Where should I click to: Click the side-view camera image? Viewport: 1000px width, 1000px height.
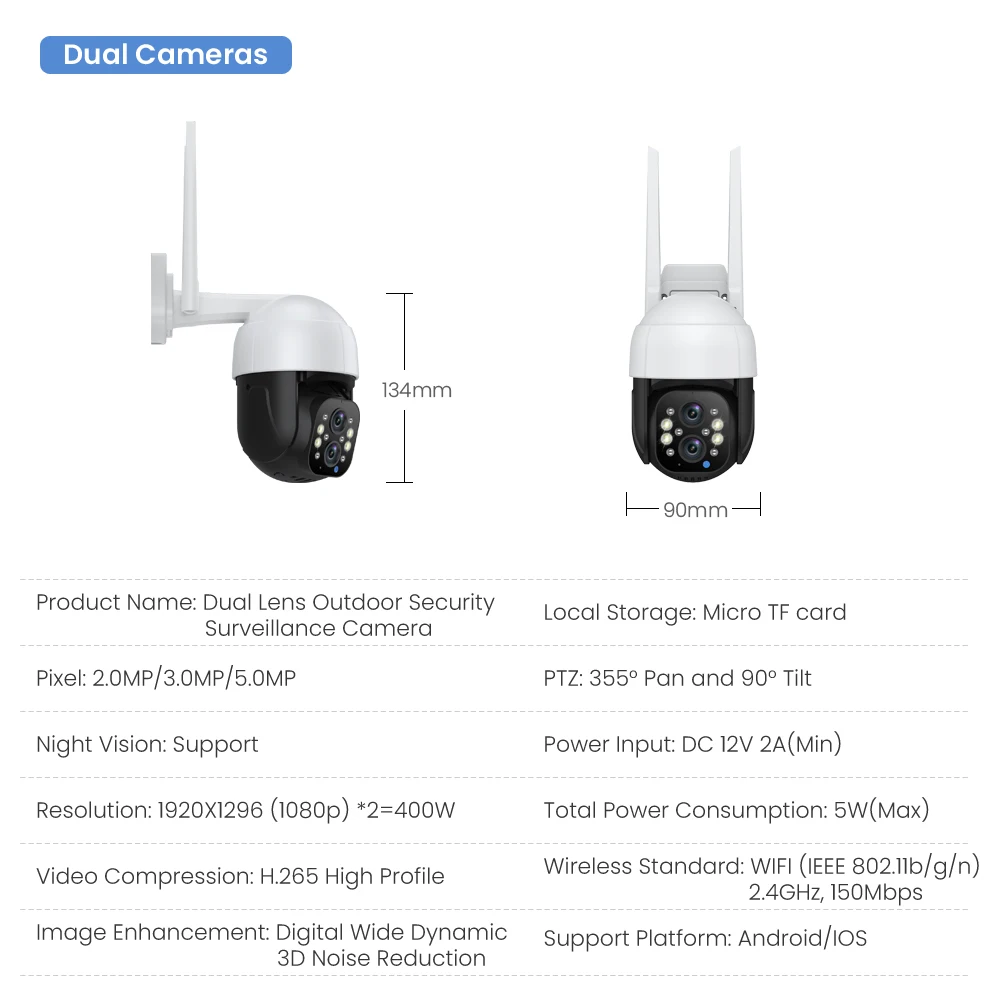coord(255,302)
